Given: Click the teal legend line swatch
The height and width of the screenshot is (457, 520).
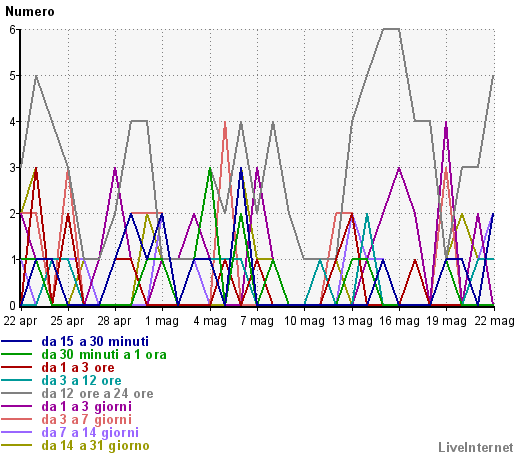Looking at the screenshot, I should (x=17, y=380).
